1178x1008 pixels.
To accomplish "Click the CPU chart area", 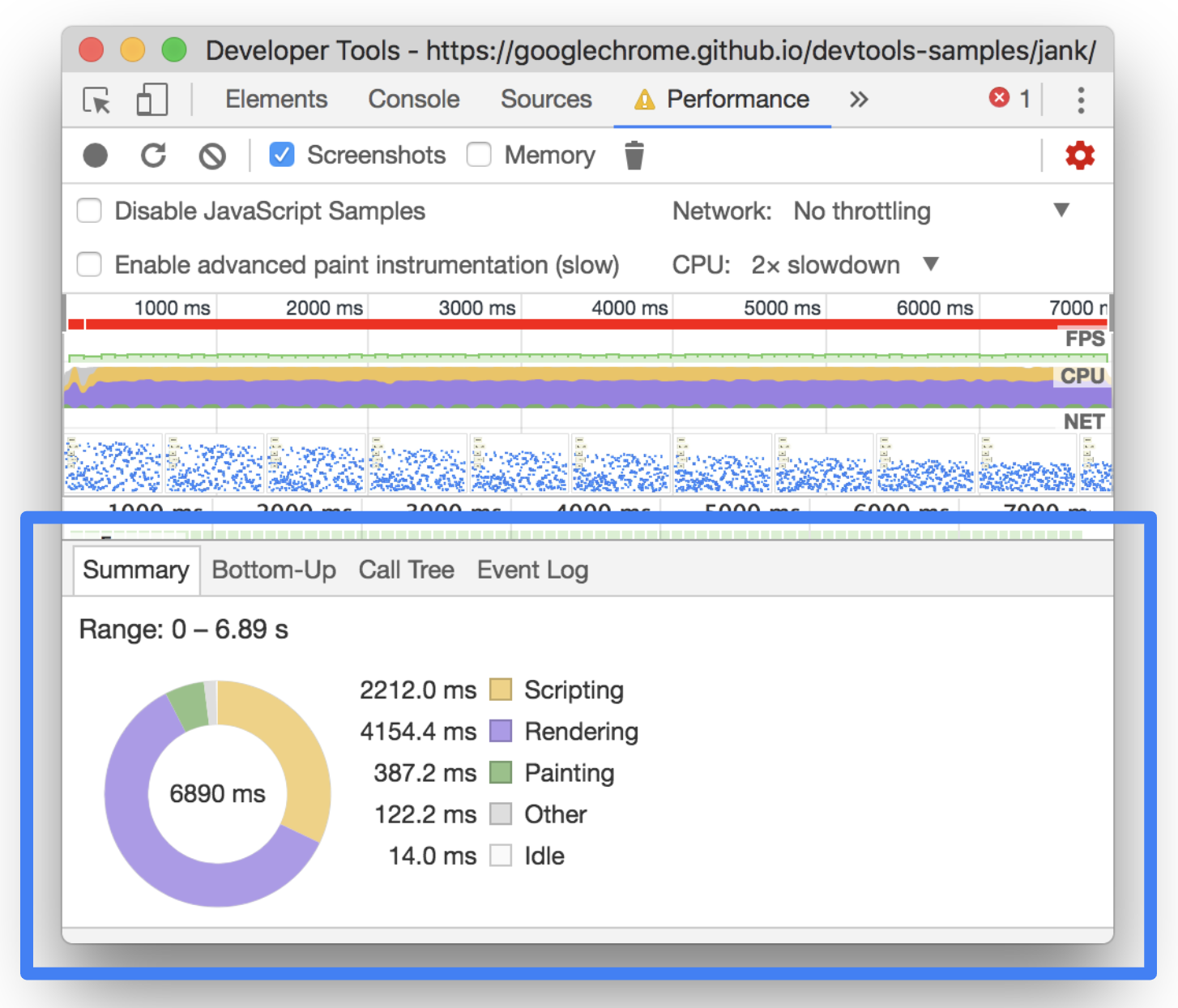I will pos(587,386).
